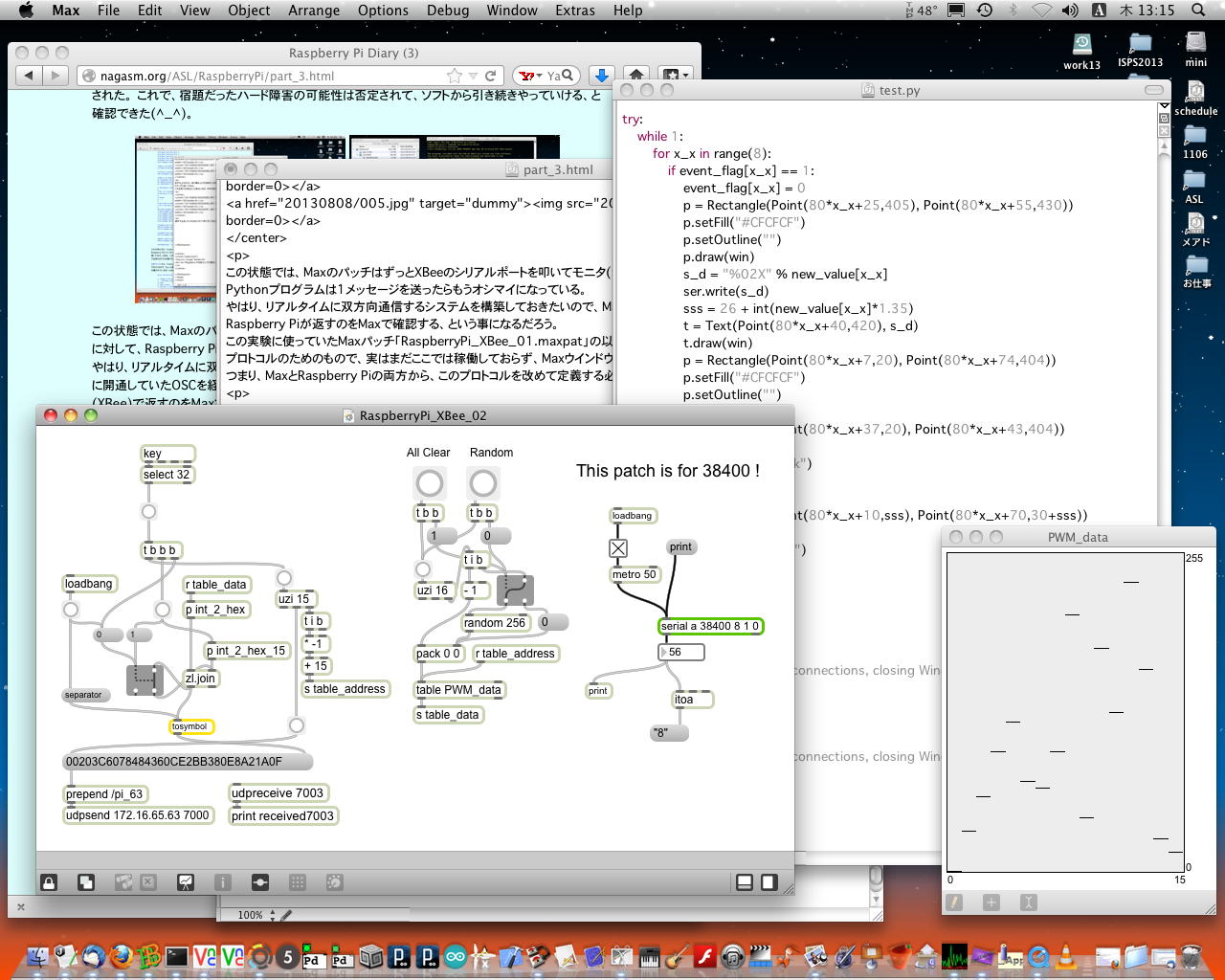This screenshot has width=1225, height=980.
Task: Open the URL history dropdown arrow
Action: point(473,76)
